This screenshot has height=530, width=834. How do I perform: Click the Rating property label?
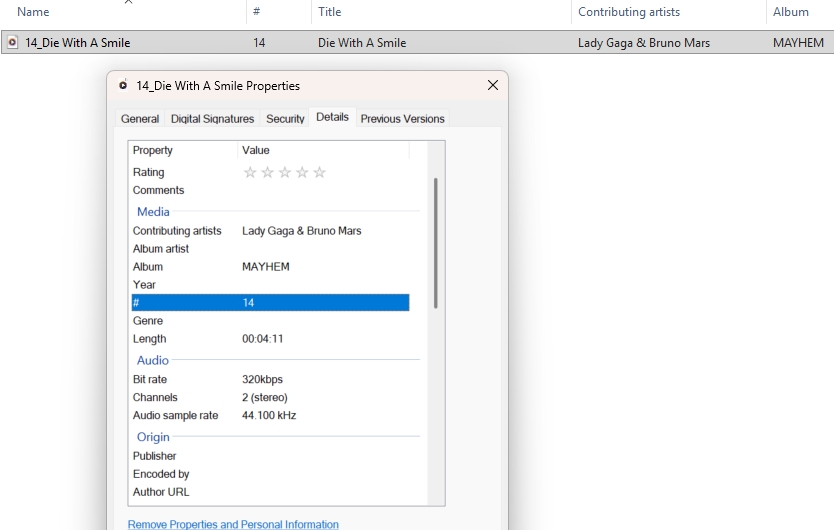coord(148,172)
